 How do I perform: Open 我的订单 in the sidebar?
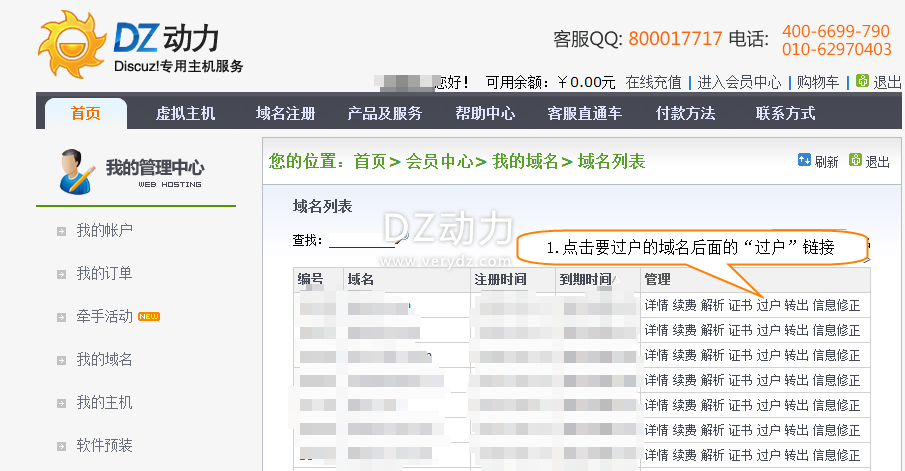pos(104,274)
